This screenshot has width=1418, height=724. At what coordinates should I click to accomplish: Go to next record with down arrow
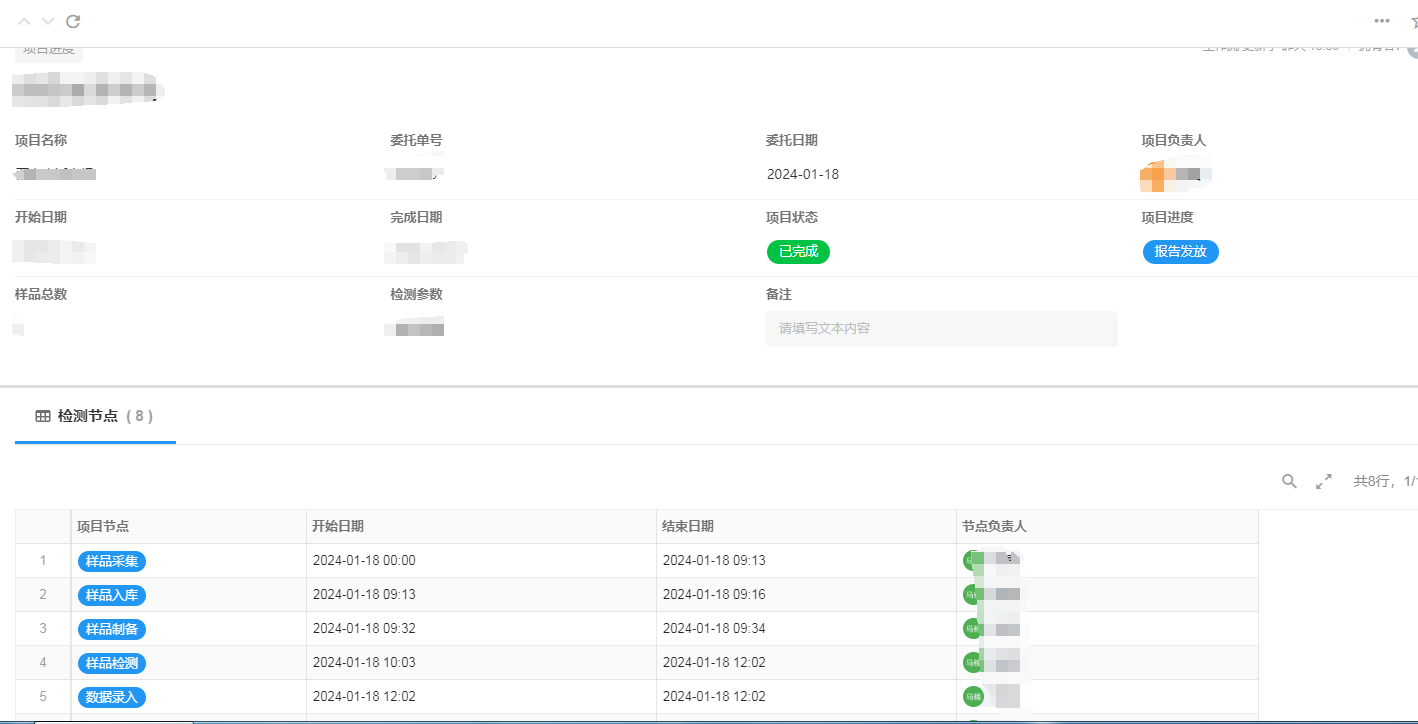coord(47,21)
